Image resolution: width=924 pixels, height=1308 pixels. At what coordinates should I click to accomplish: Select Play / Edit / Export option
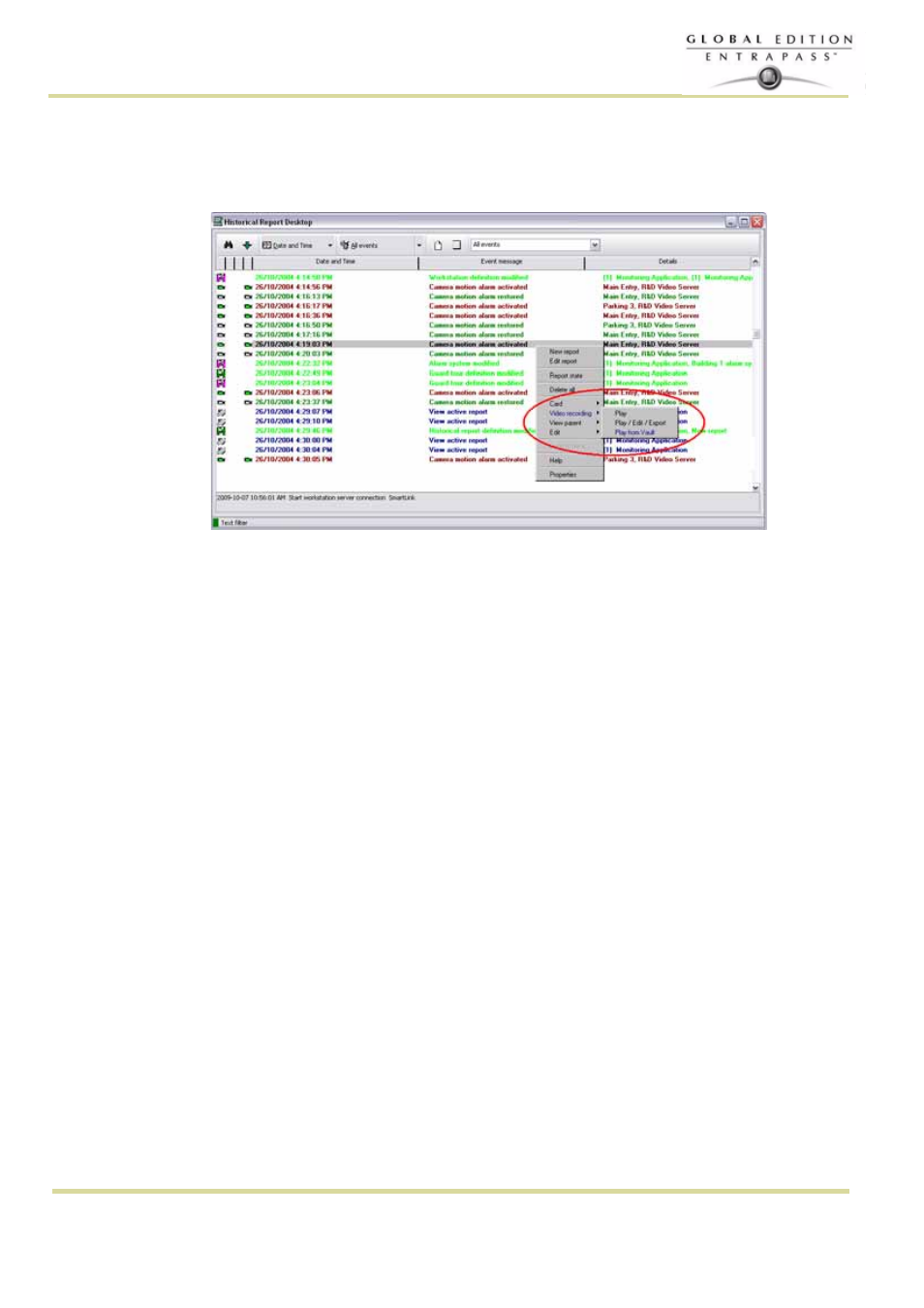pyautogui.click(x=640, y=423)
